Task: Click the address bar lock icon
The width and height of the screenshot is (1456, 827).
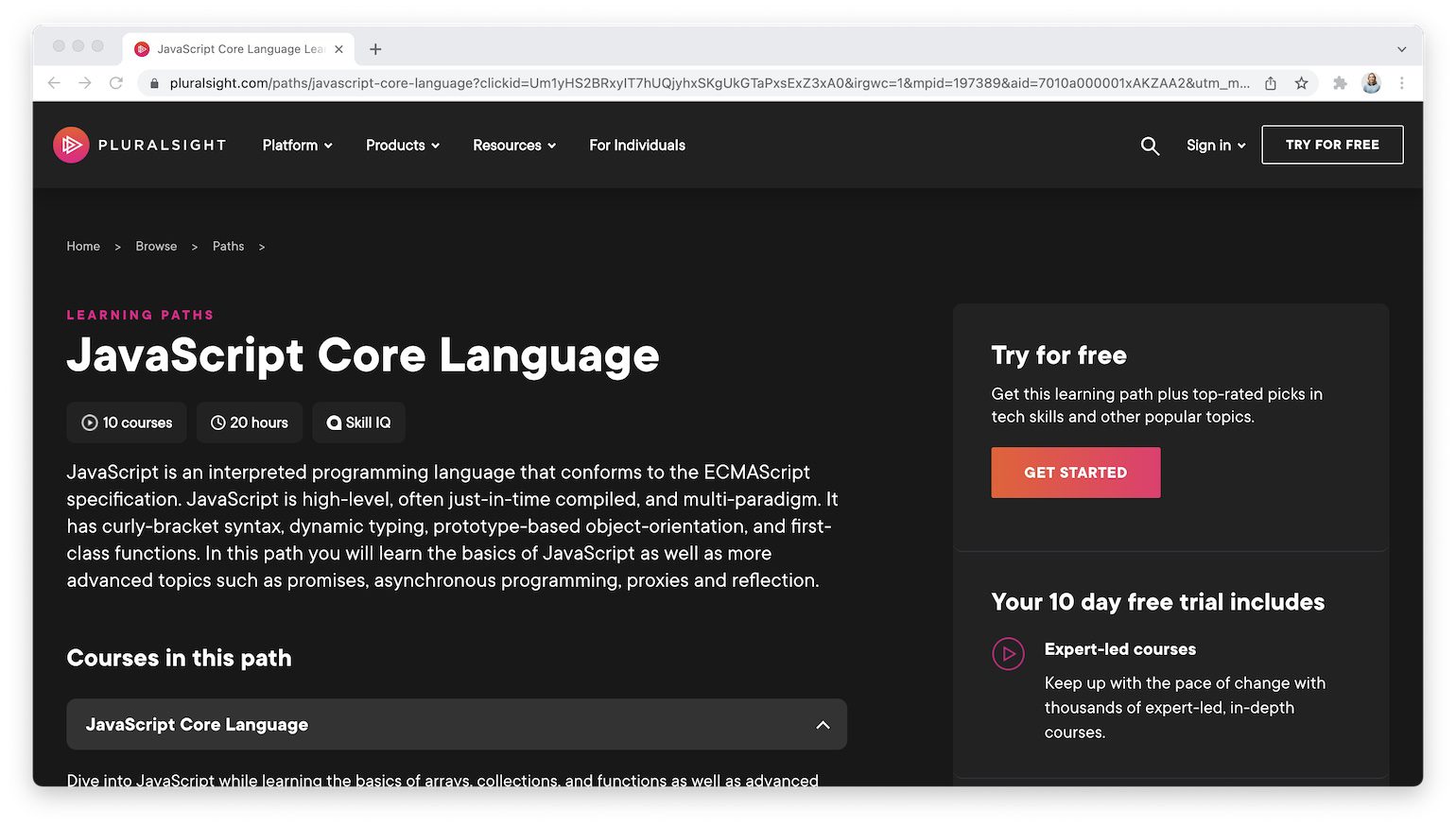Action: pos(154,83)
